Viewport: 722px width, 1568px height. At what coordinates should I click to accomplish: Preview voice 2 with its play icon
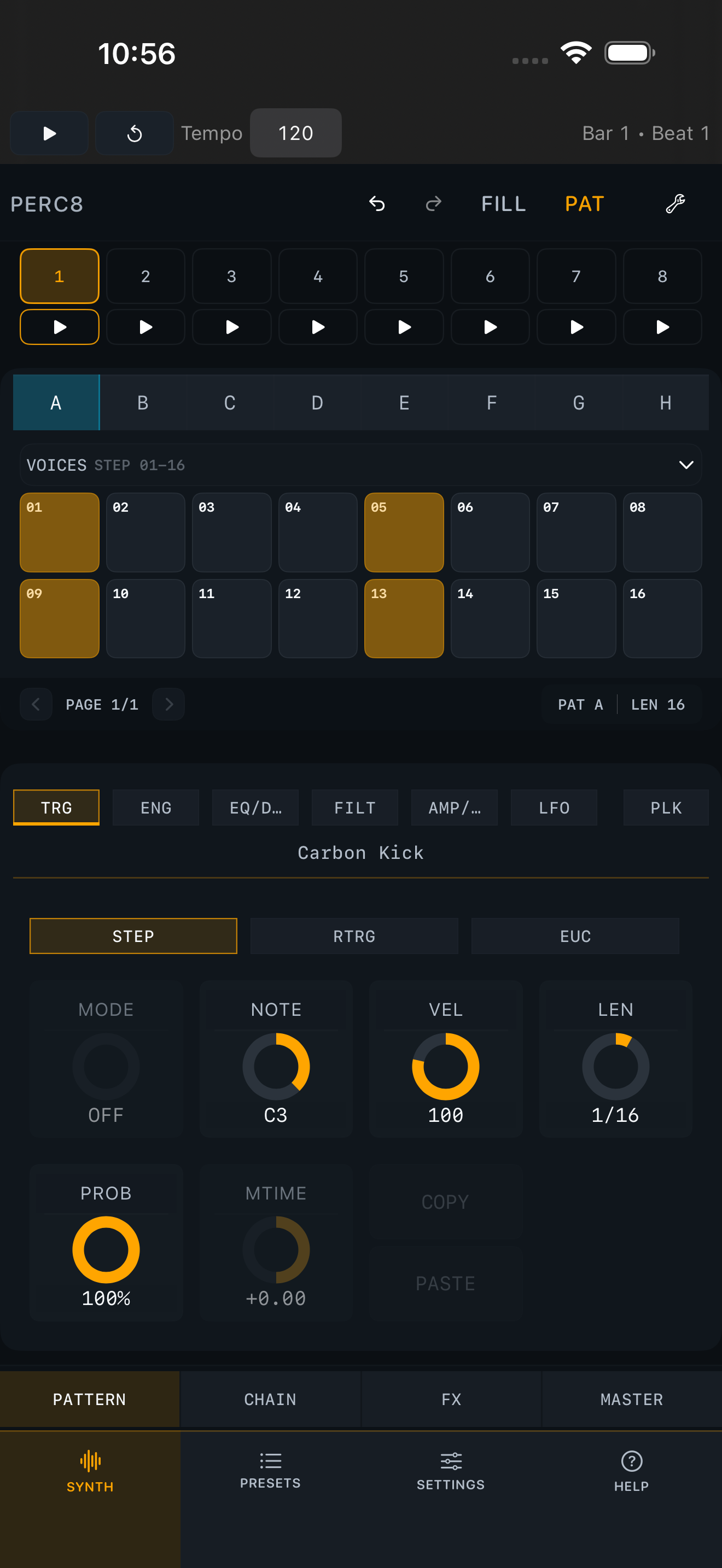coord(145,327)
